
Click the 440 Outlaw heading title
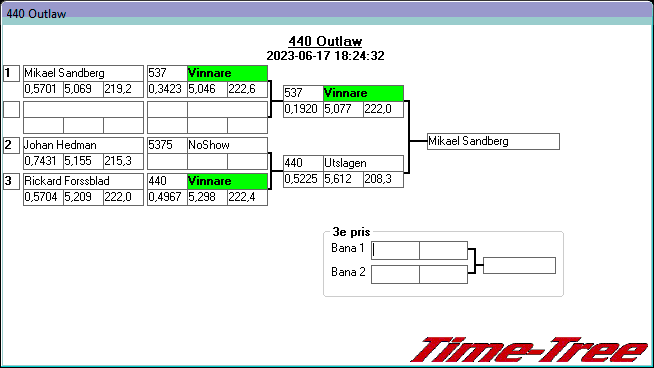tap(325, 41)
